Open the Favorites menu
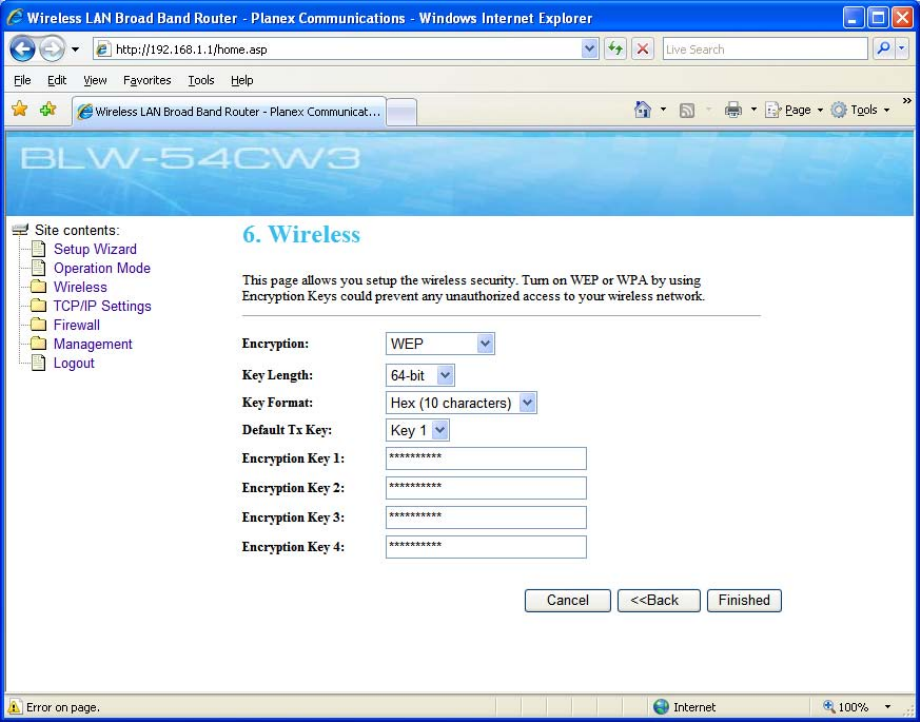Viewport: 920px width, 722px height. pyautogui.click(x=147, y=80)
